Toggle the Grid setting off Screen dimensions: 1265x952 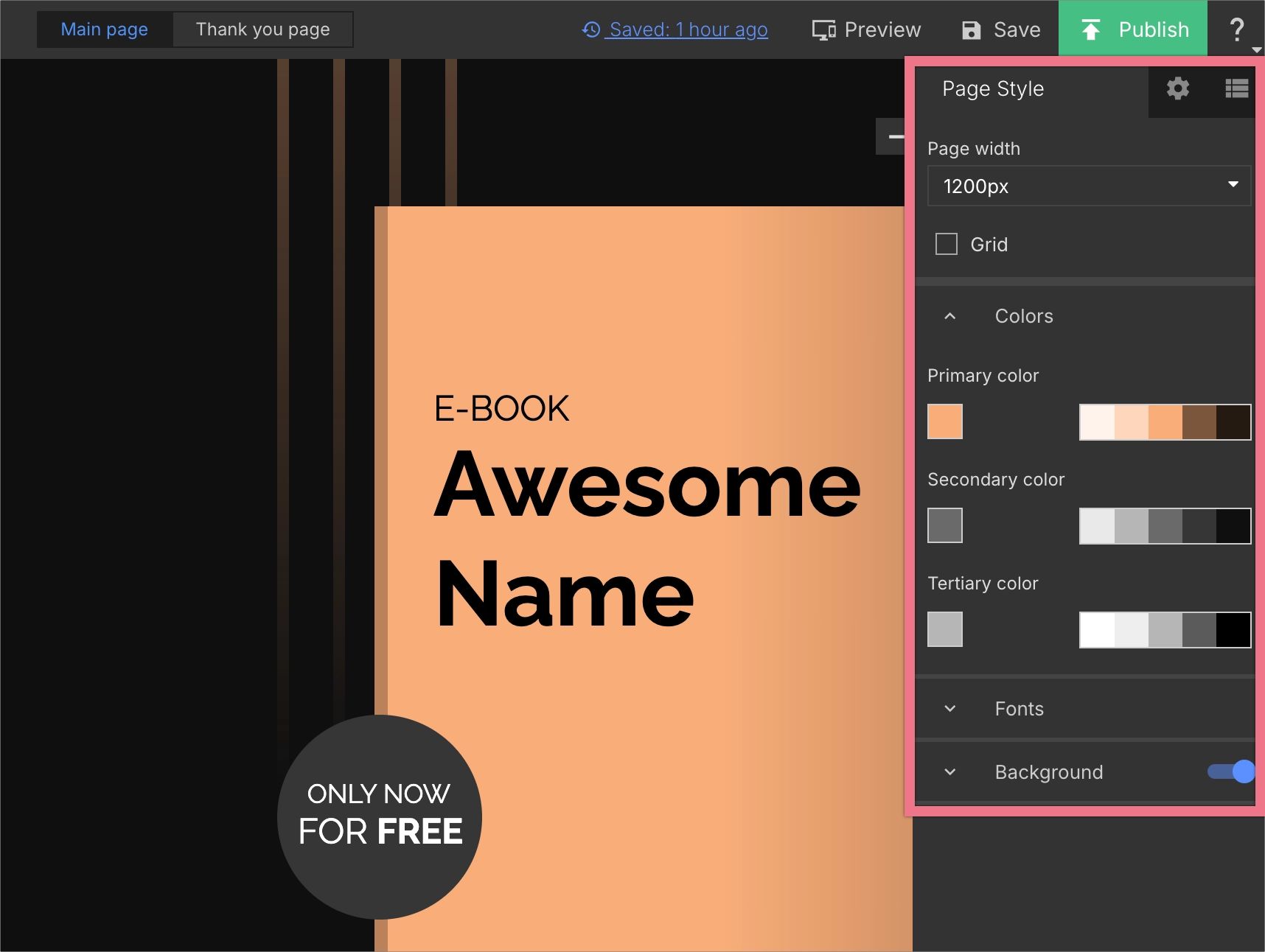click(946, 244)
